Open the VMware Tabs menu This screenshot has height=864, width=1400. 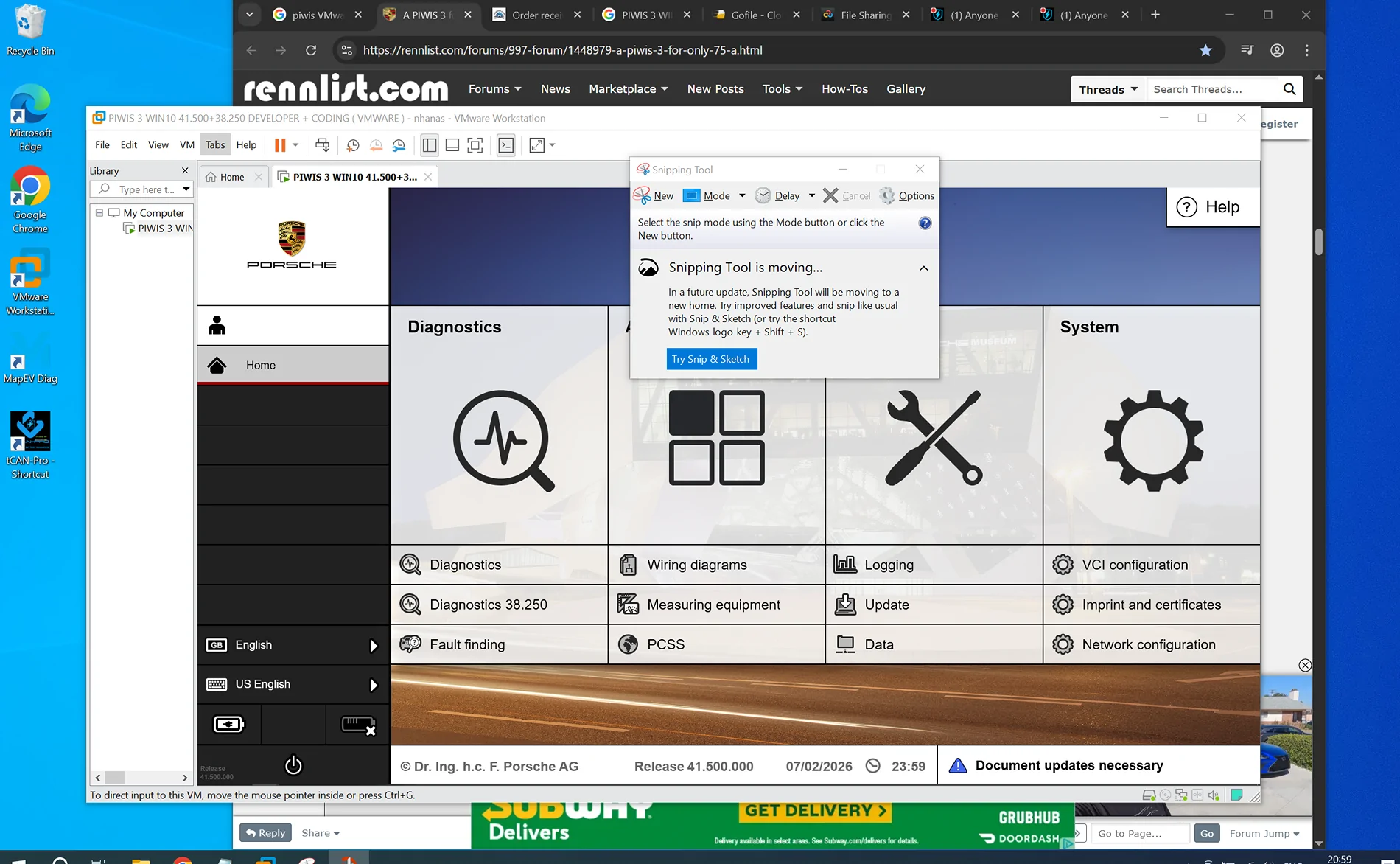tap(215, 144)
